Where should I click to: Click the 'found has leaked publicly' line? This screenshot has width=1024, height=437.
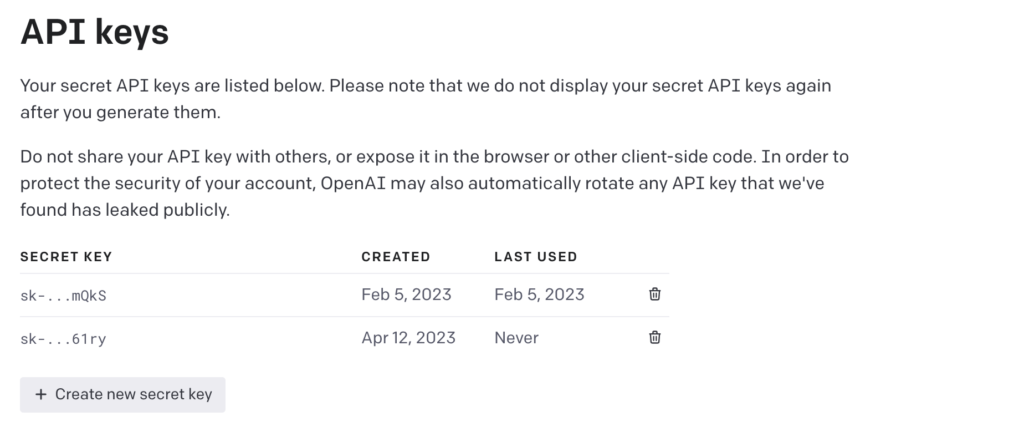125,211
